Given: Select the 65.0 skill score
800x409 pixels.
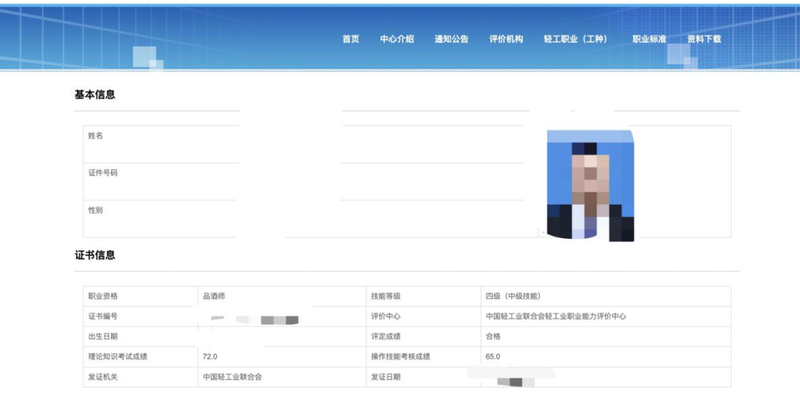Looking at the screenshot, I should 493,357.
